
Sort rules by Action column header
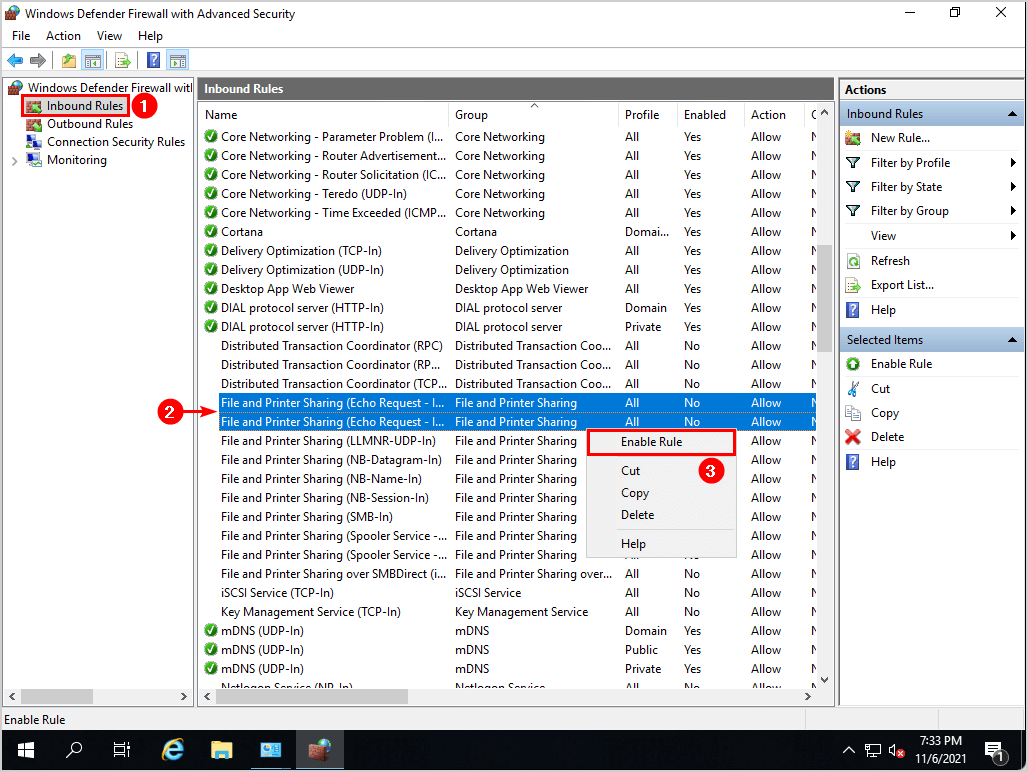[774, 115]
